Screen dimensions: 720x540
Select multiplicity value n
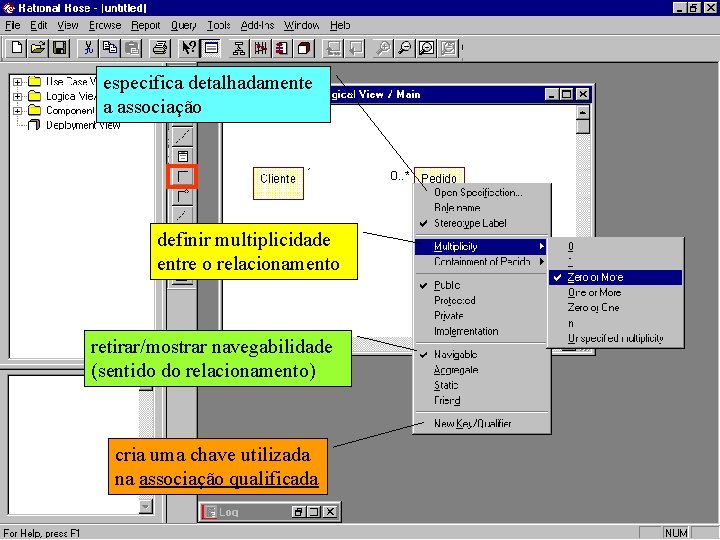[x=615, y=323]
